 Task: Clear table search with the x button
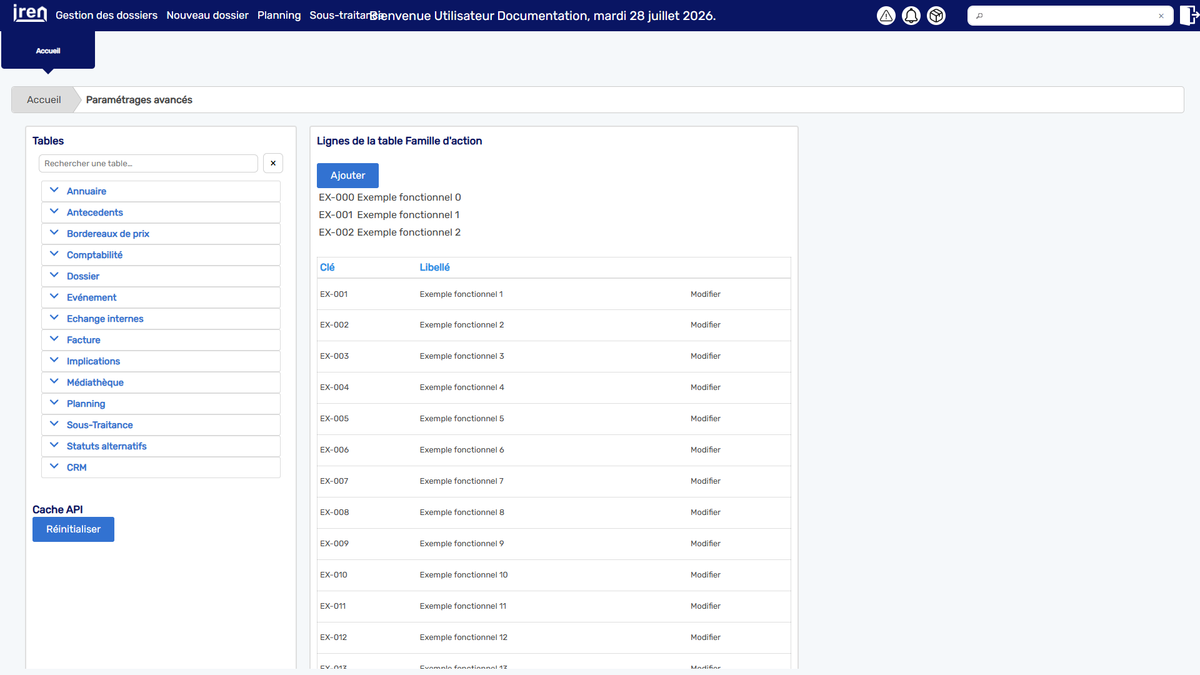coord(273,163)
